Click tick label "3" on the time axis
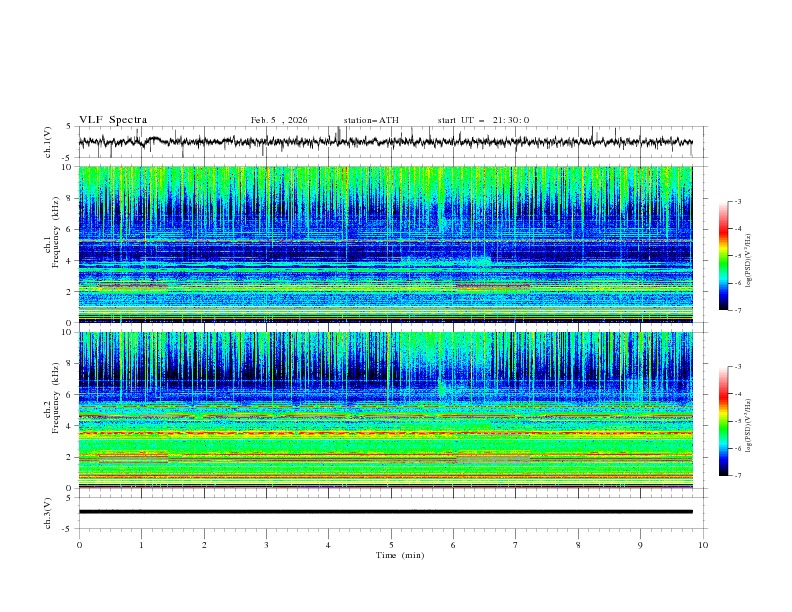792x612 pixels. (x=266, y=545)
